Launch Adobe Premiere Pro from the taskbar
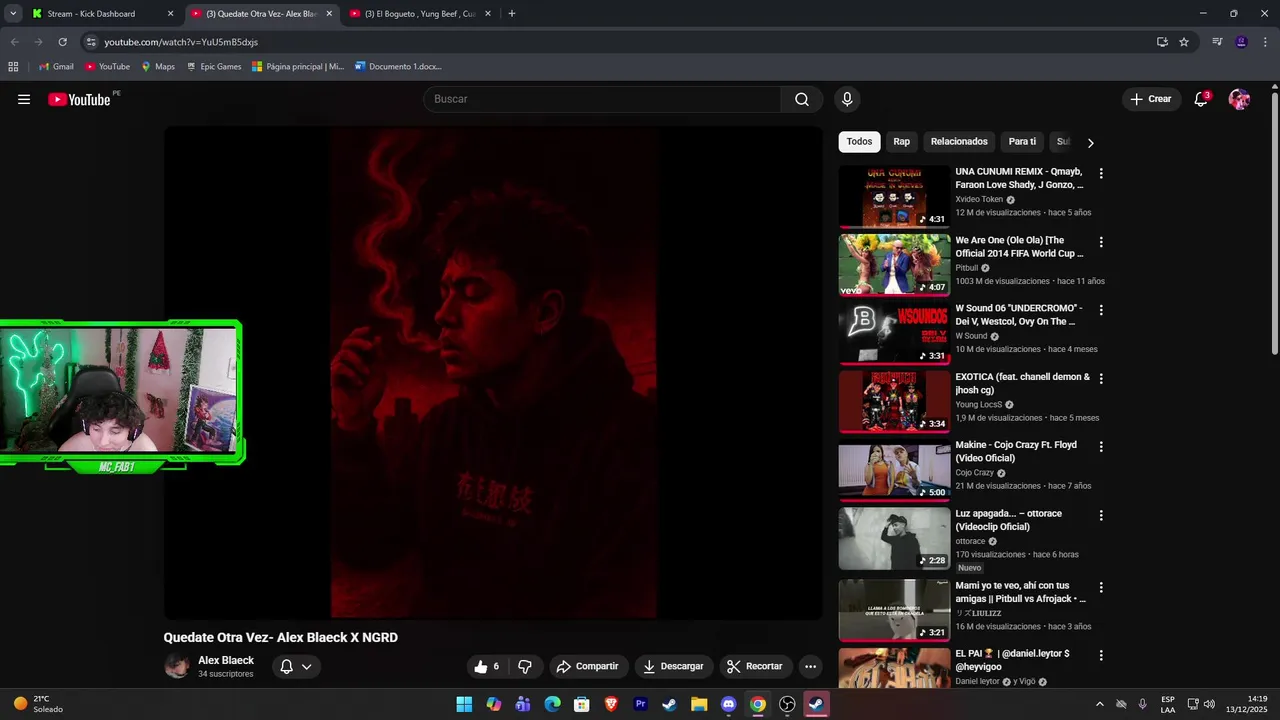The image size is (1280, 720). coord(640,704)
